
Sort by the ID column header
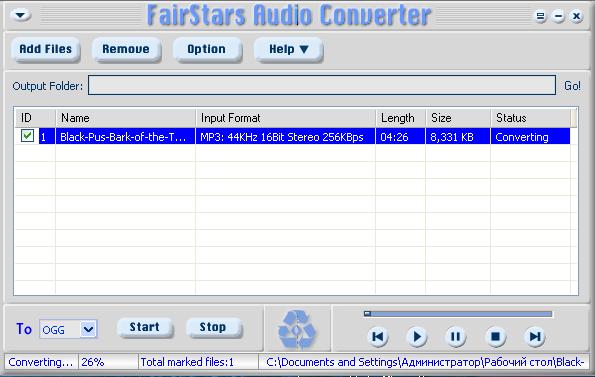point(35,118)
